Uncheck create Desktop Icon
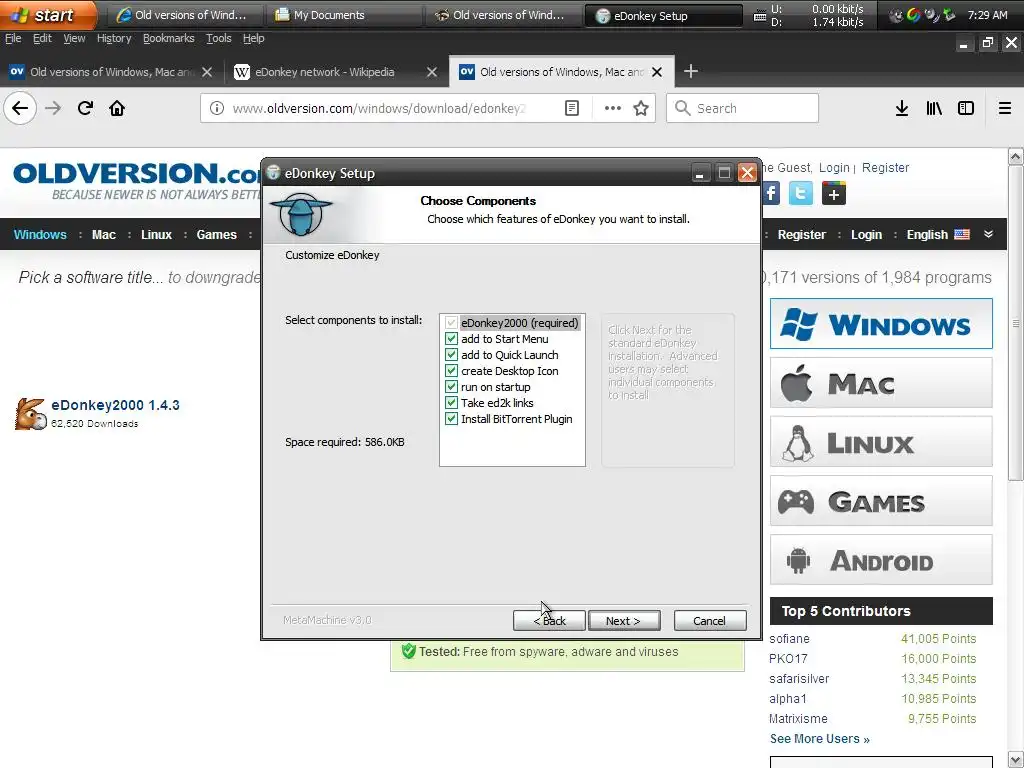Viewport: 1024px width, 768px height. coord(451,371)
